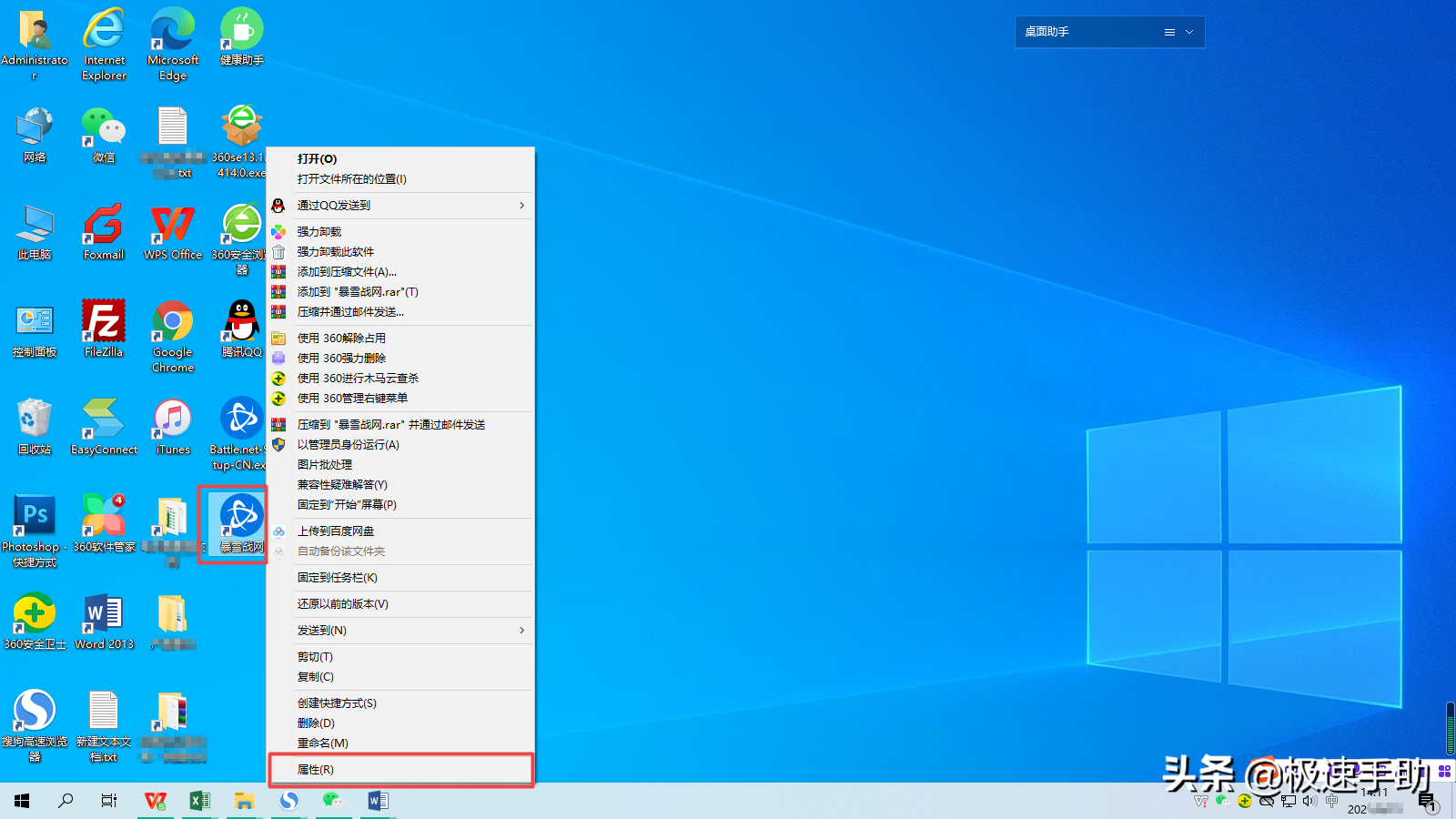
Task: Choose 创建快捷方式(S) in the context menu
Action: tap(337, 703)
